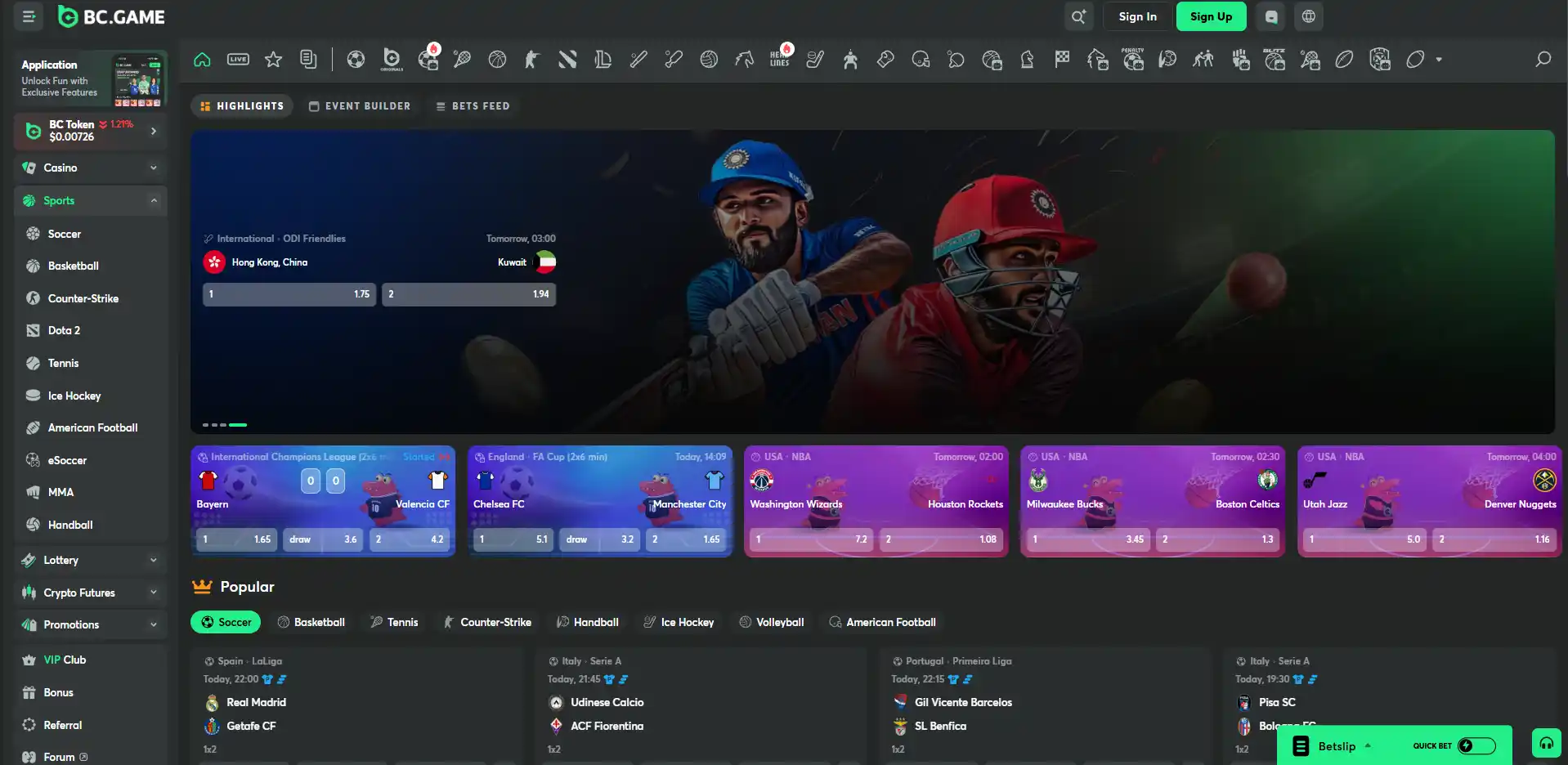Pick Manchester City odds 1.65
The image size is (1568, 765).
tap(686, 539)
